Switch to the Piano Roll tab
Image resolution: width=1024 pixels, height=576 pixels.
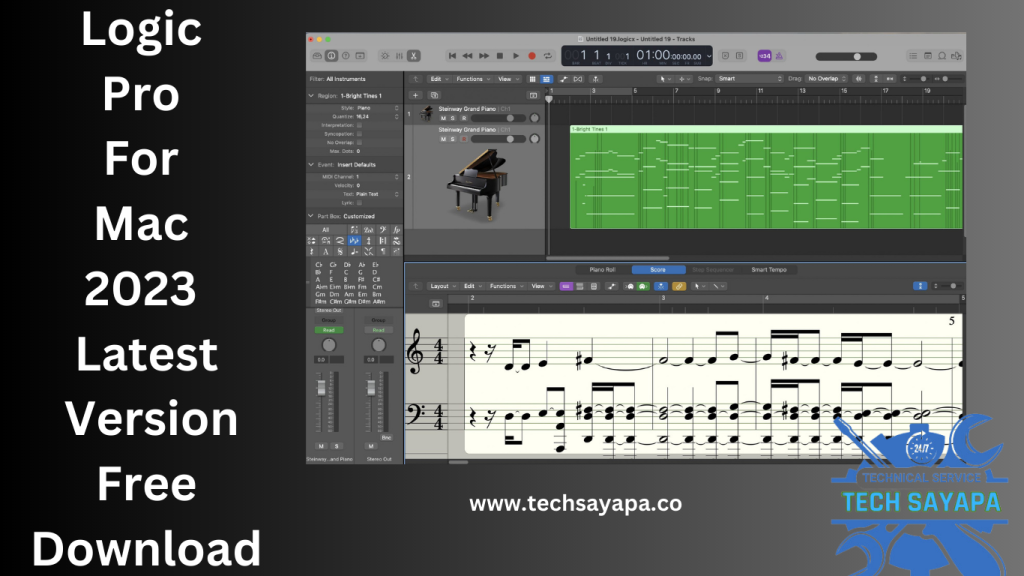pos(602,270)
